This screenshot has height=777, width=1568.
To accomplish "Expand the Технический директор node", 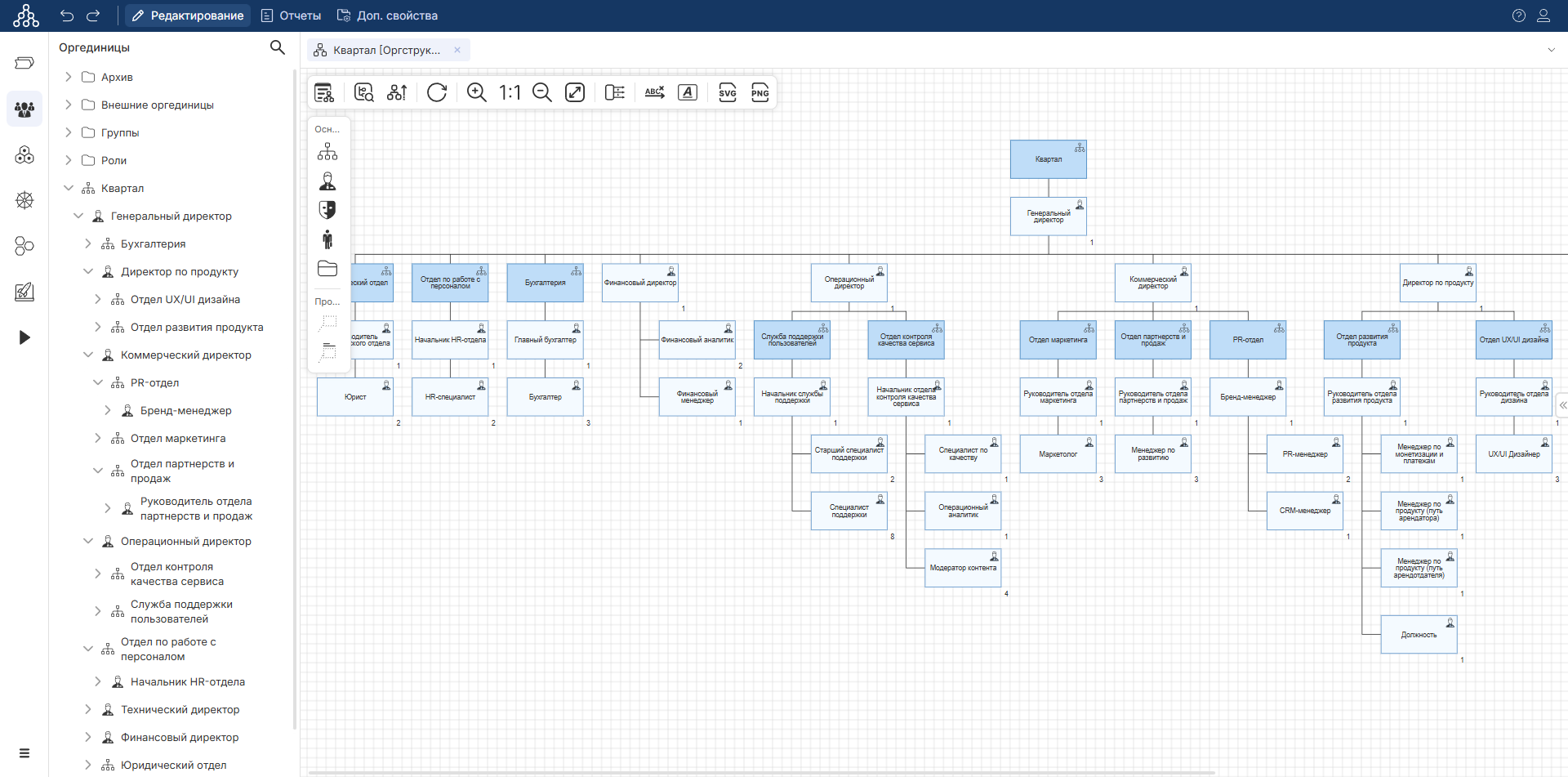I will (x=88, y=709).
